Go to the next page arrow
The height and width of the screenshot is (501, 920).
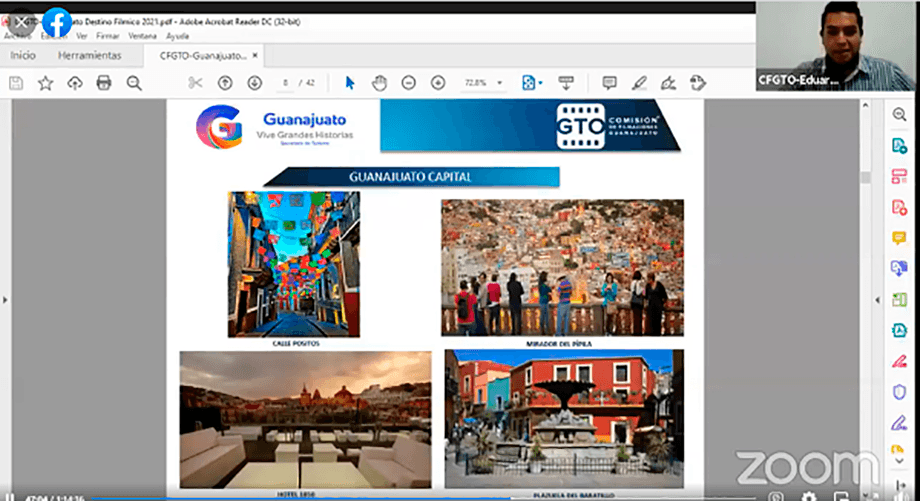[x=254, y=83]
